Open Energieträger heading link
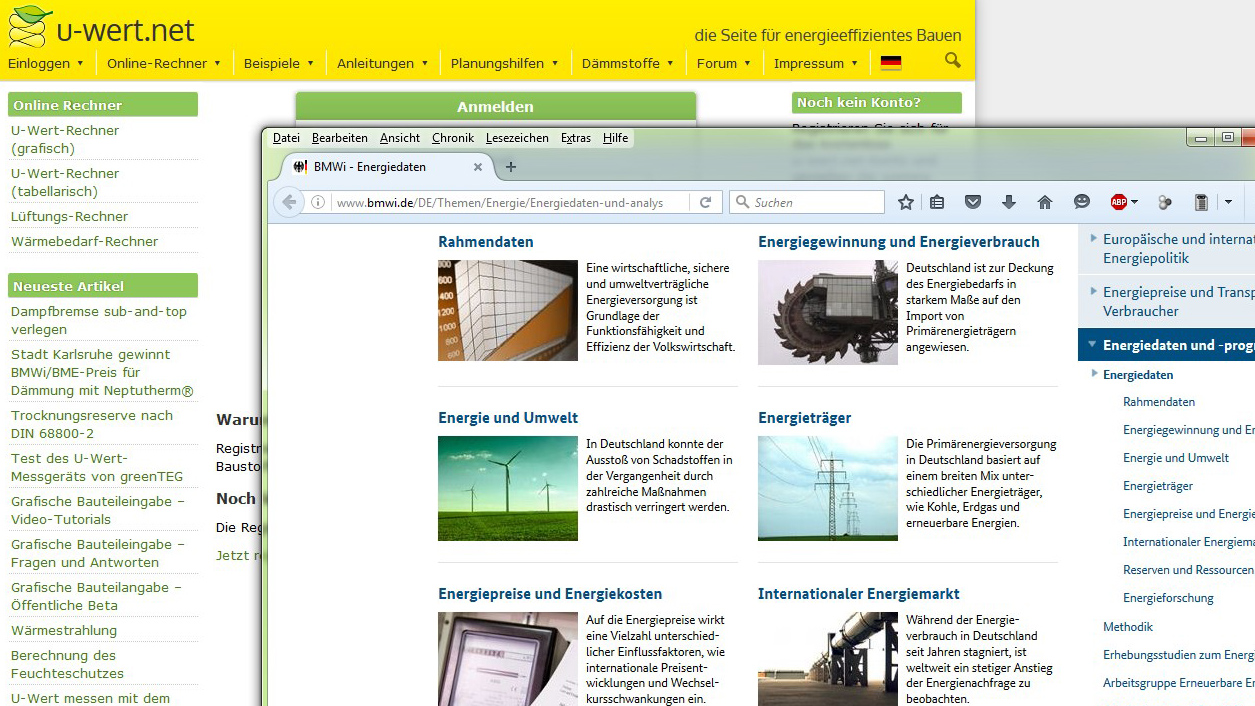The width and height of the screenshot is (1255, 706). pyautogui.click(x=805, y=418)
